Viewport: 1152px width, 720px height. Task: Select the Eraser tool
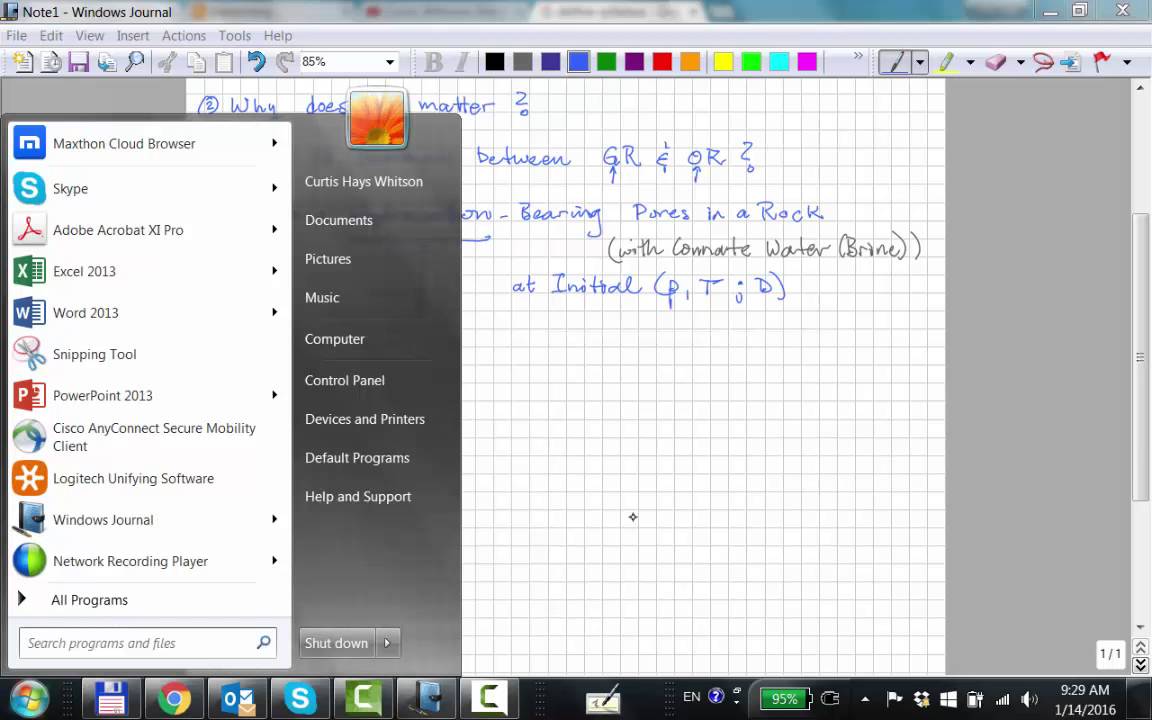996,62
